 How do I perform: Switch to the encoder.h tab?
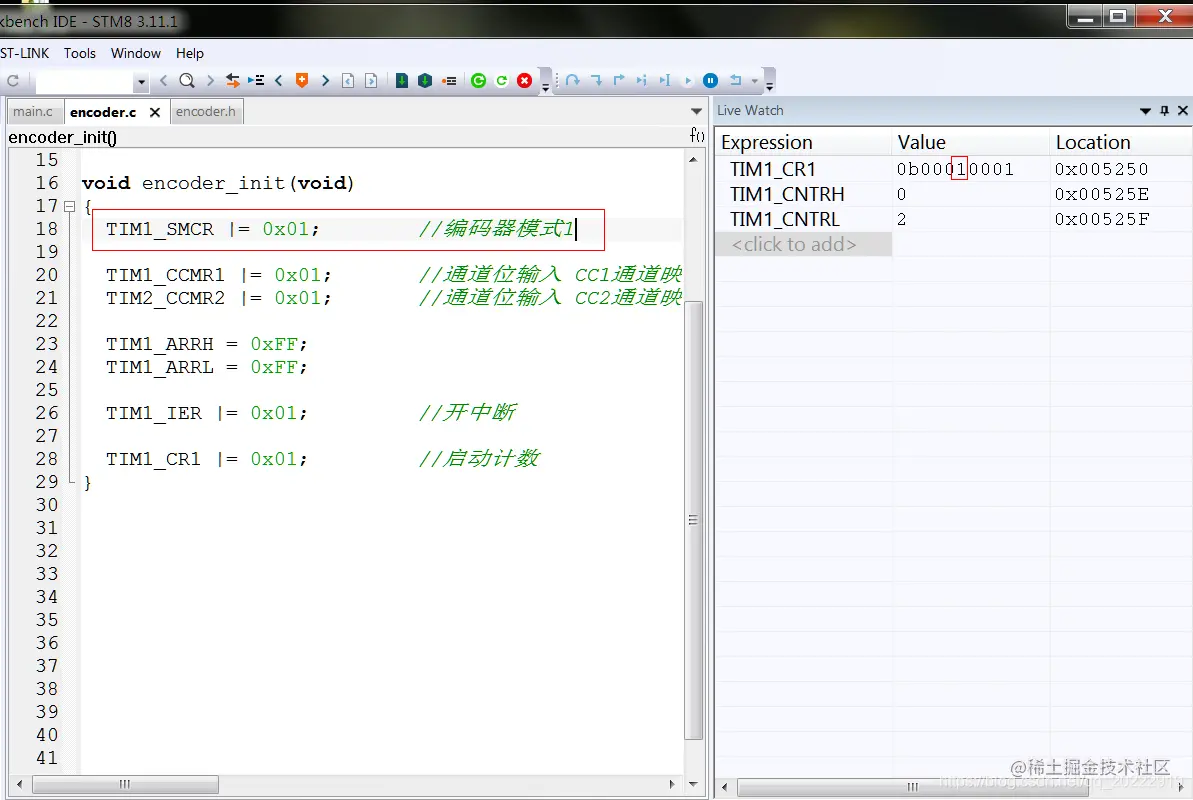[x=205, y=112]
